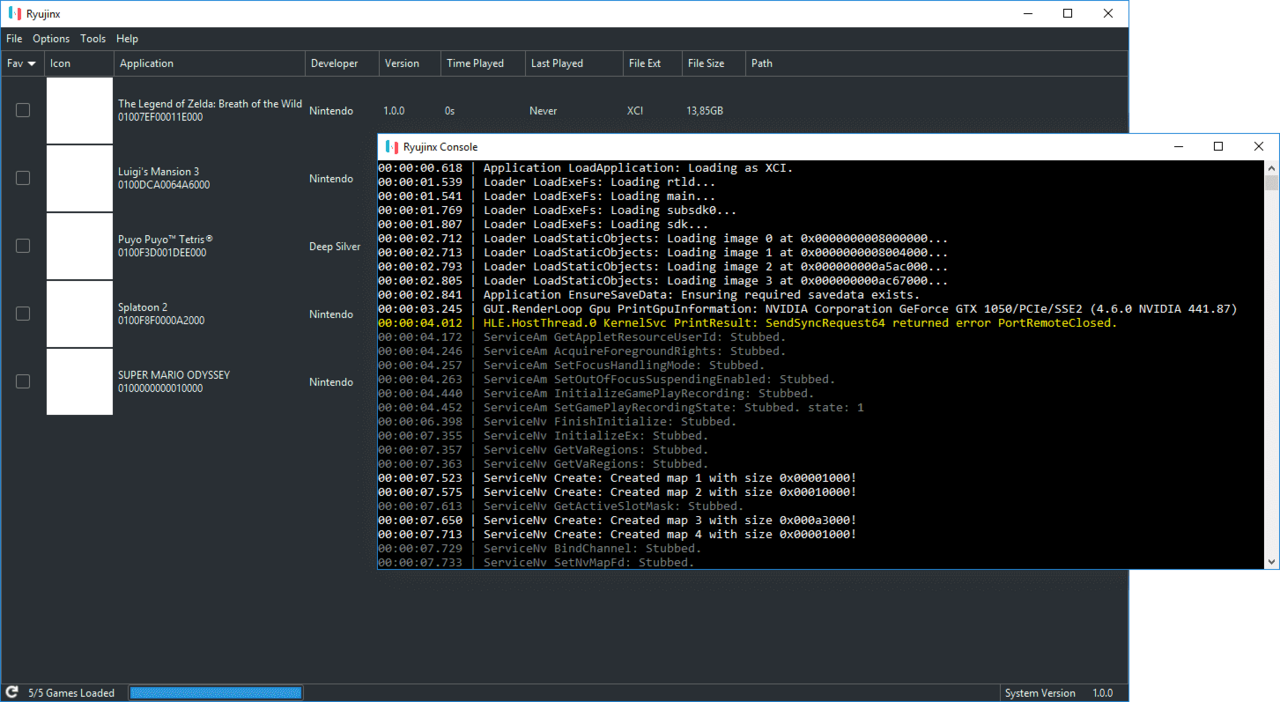The height and width of the screenshot is (702, 1280).
Task: Check the Splatoon 2 favorite box
Action: pos(23,314)
